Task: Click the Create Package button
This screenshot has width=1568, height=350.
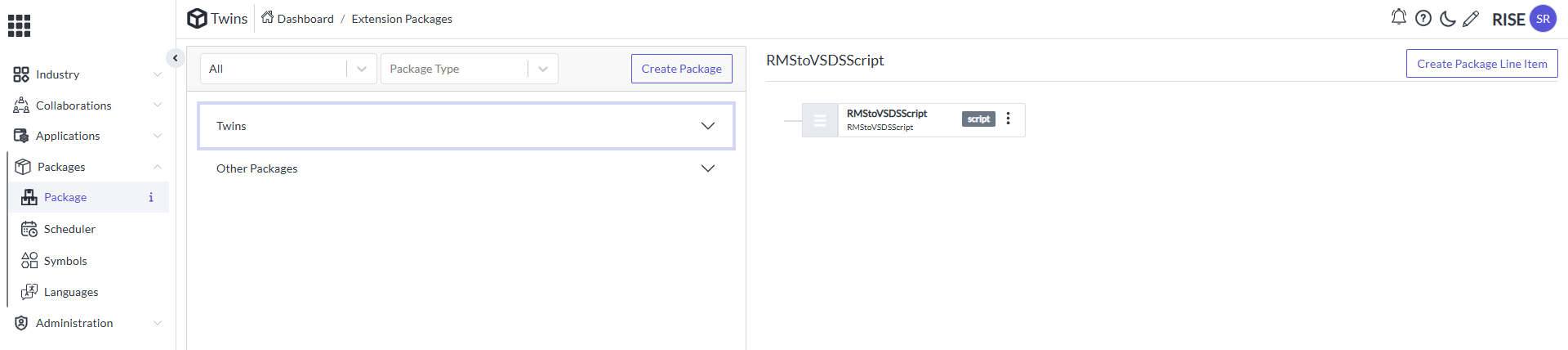Action: click(x=682, y=69)
